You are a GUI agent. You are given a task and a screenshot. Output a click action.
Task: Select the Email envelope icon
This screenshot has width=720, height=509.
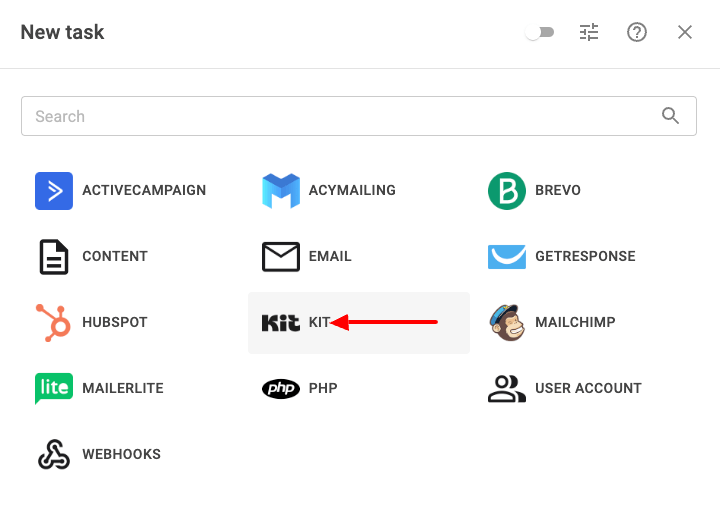[x=281, y=257]
